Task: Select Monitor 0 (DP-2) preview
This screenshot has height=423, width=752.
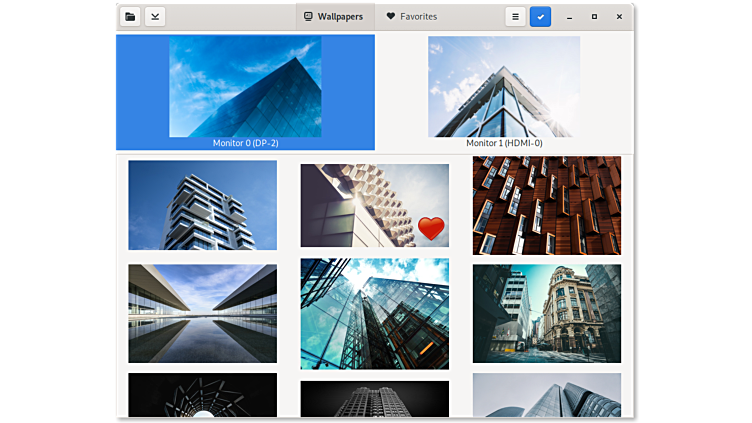Action: [245, 88]
